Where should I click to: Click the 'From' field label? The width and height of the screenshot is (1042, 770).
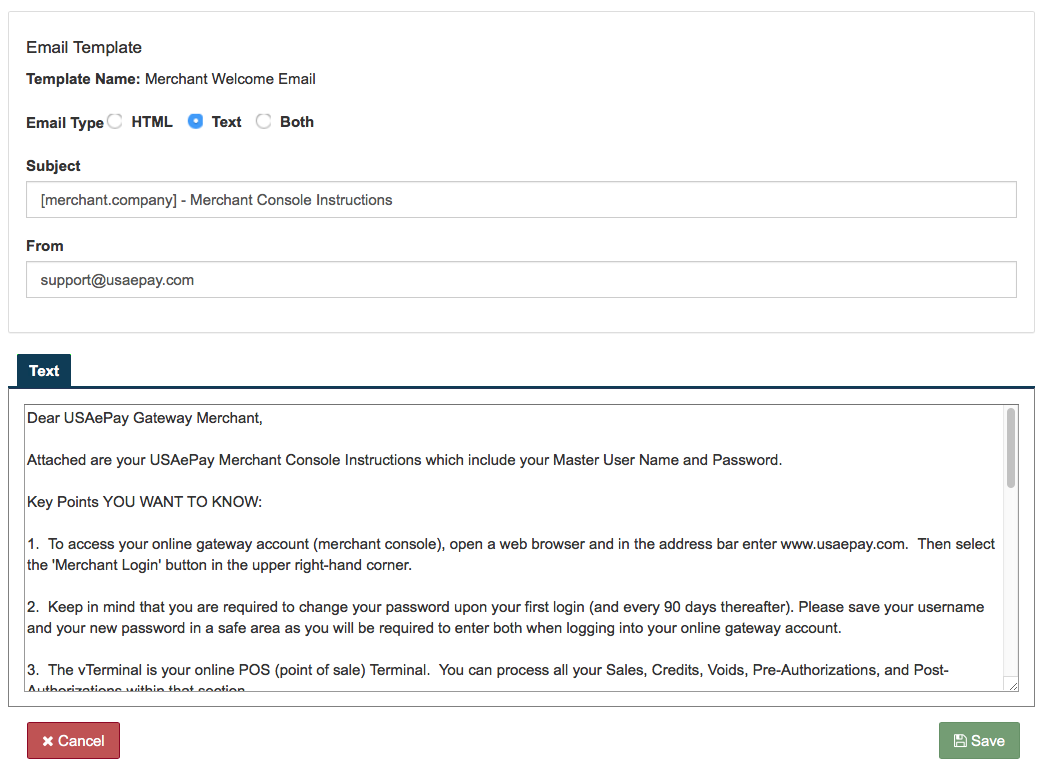coord(45,246)
